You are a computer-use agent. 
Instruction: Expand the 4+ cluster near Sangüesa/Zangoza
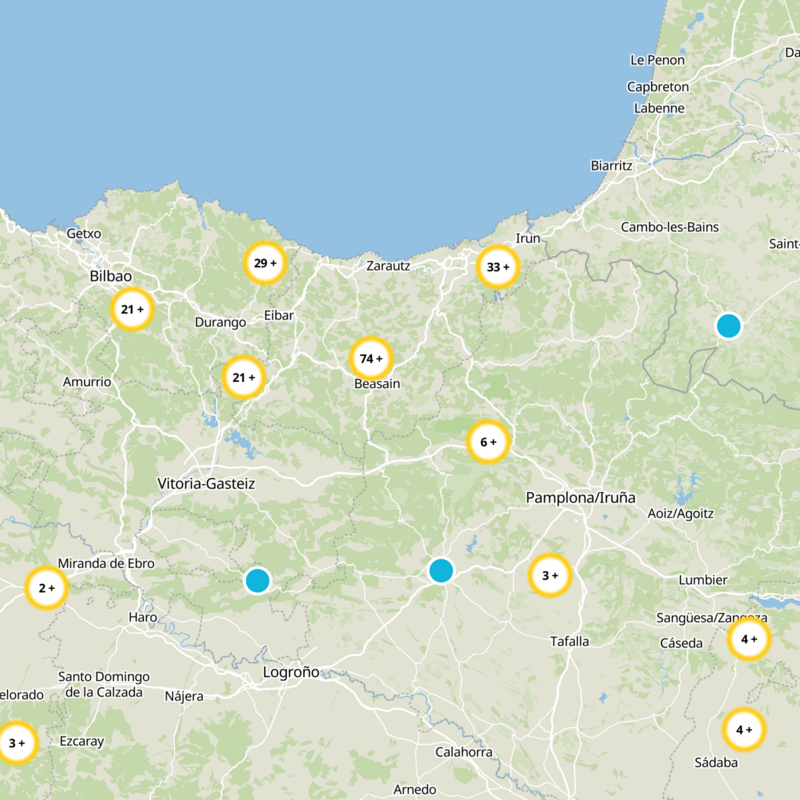pyautogui.click(x=749, y=639)
